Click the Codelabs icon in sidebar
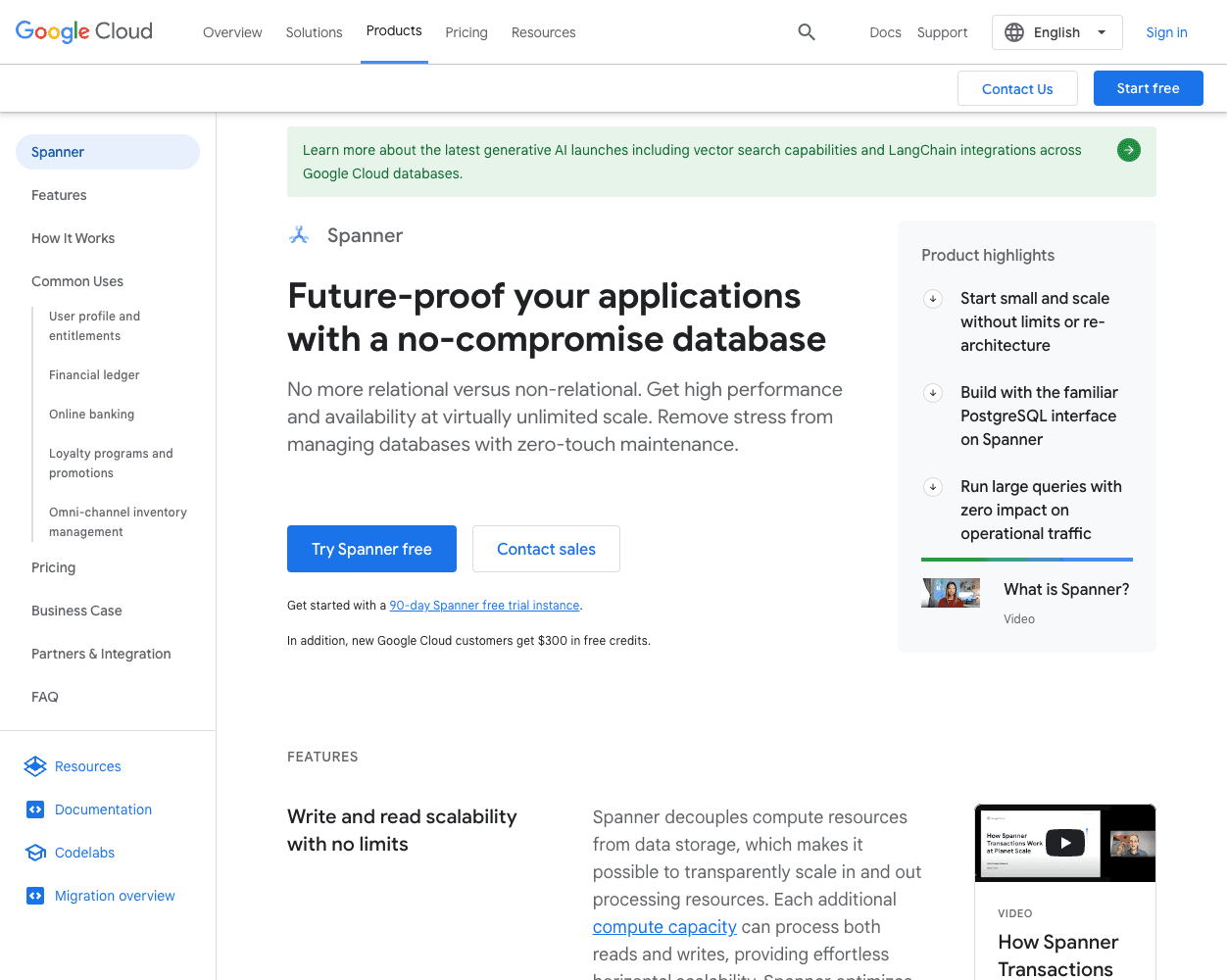Image resolution: width=1227 pixels, height=980 pixels. 36,853
